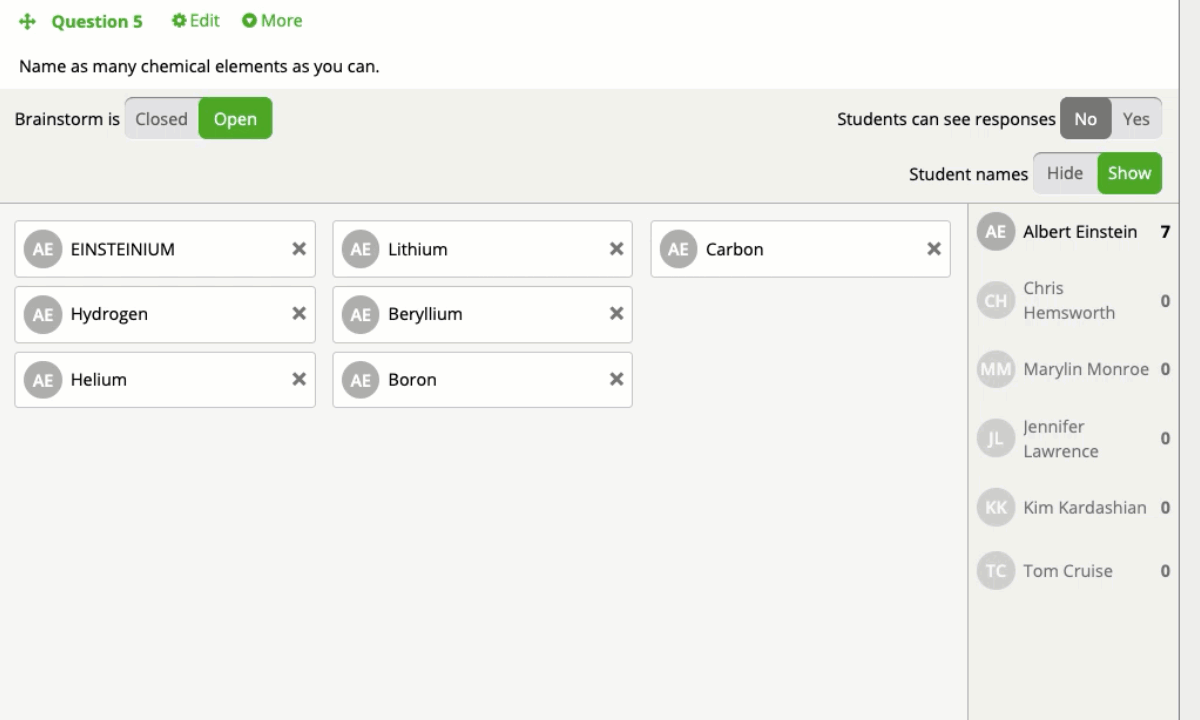Set Brainstorm to Closed
Image resolution: width=1200 pixels, height=720 pixels.
162,119
